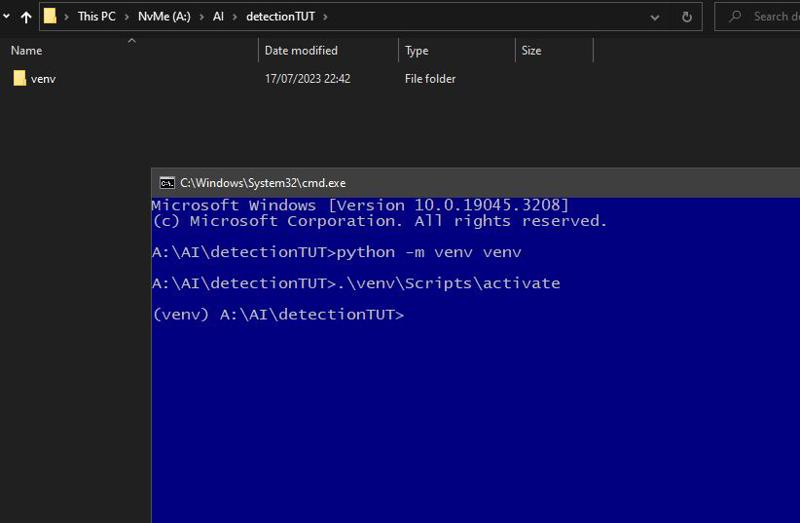
Task: Navigate to AI breadcrumb folder
Action: 218,16
